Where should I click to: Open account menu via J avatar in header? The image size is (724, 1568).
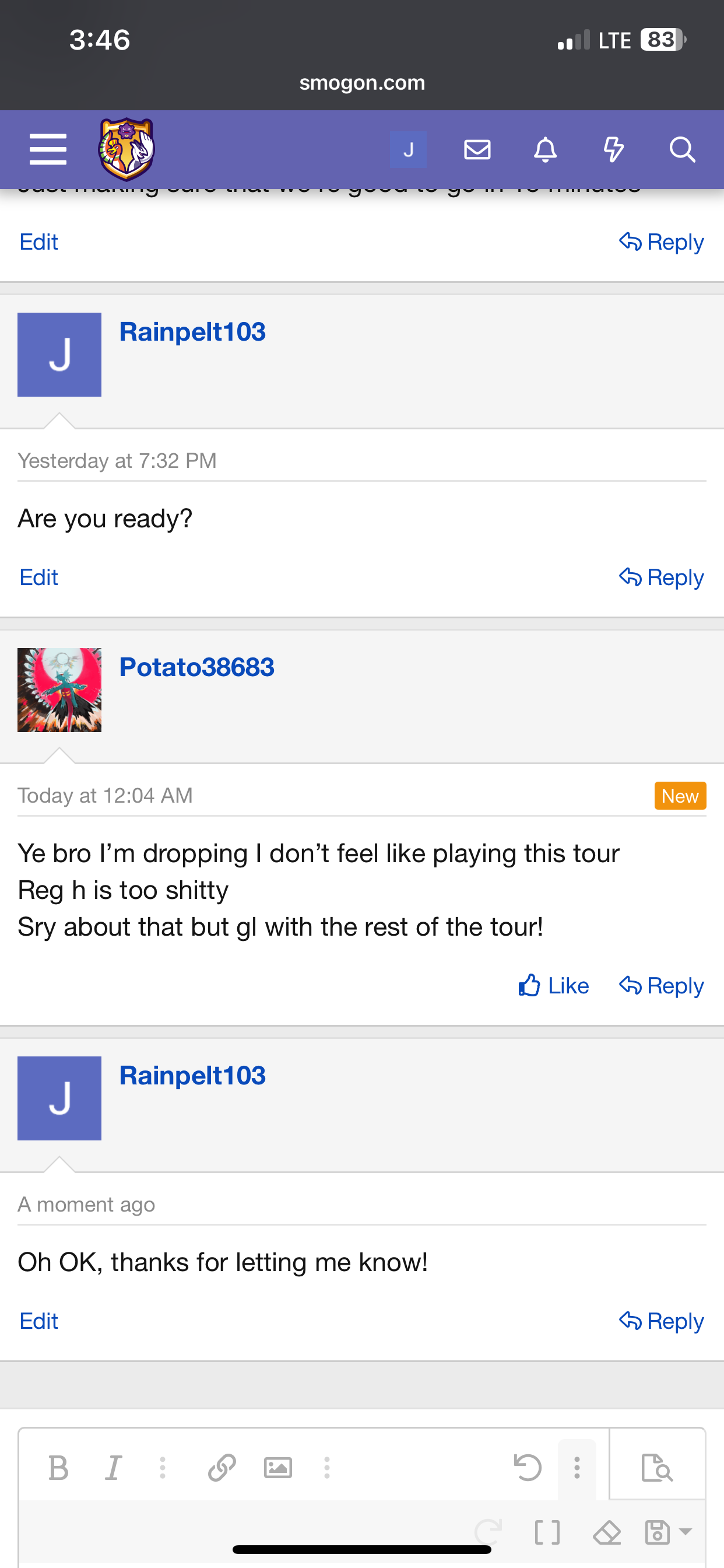point(408,150)
